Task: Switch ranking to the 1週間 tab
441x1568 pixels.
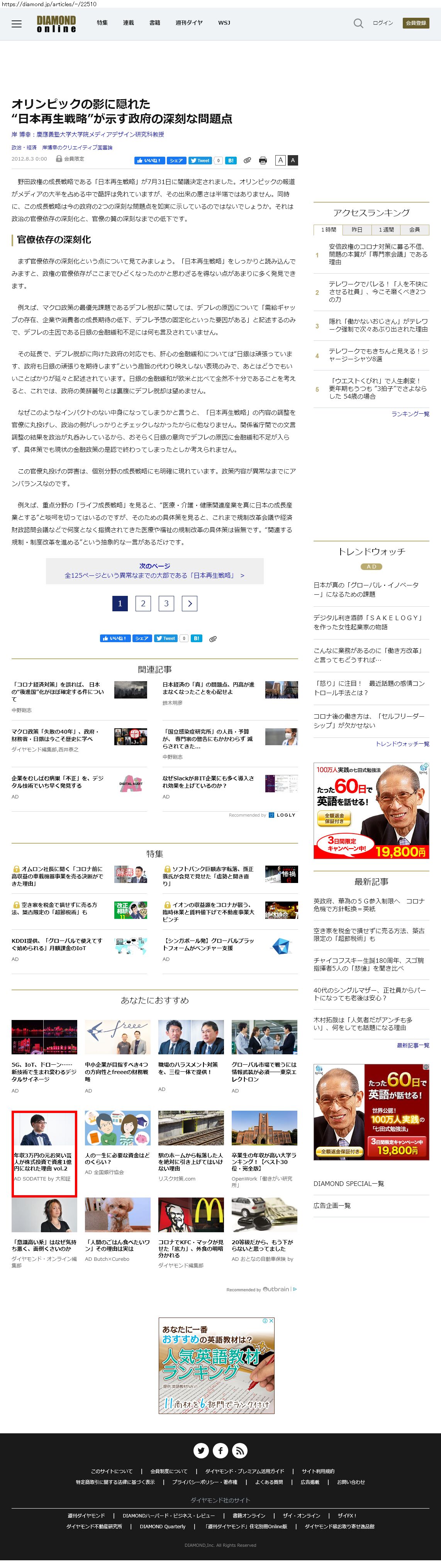Action: (x=385, y=230)
